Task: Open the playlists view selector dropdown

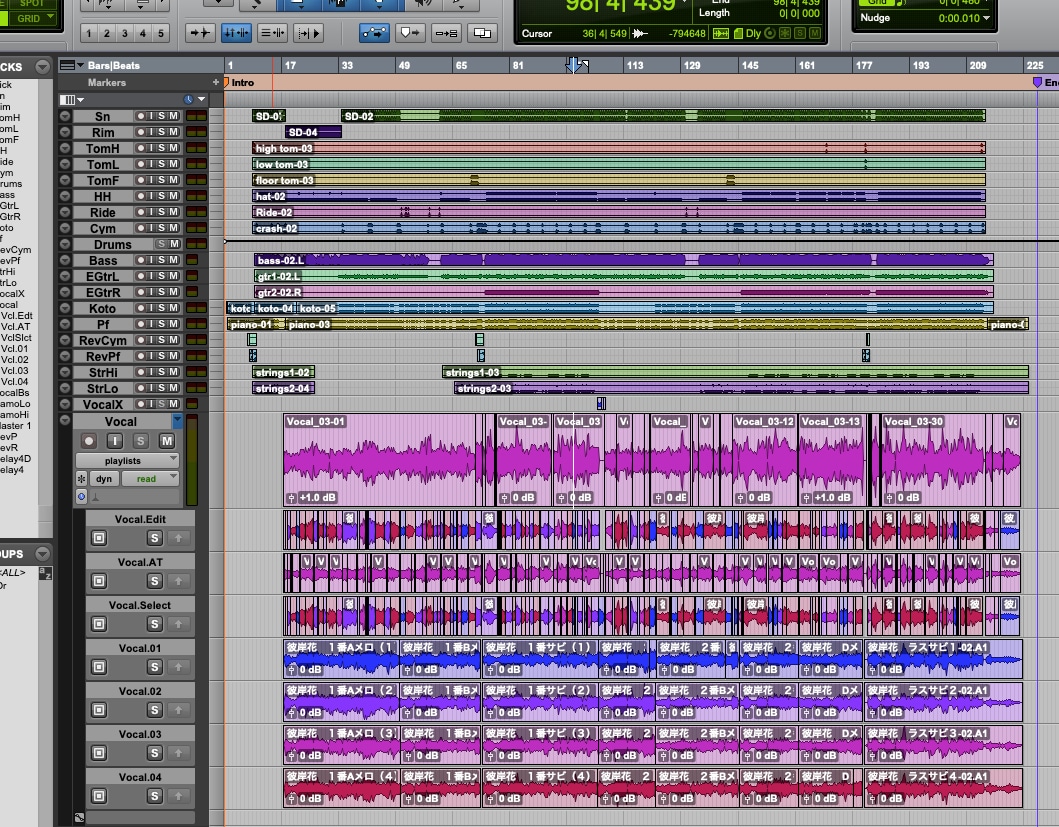Action: point(128,460)
